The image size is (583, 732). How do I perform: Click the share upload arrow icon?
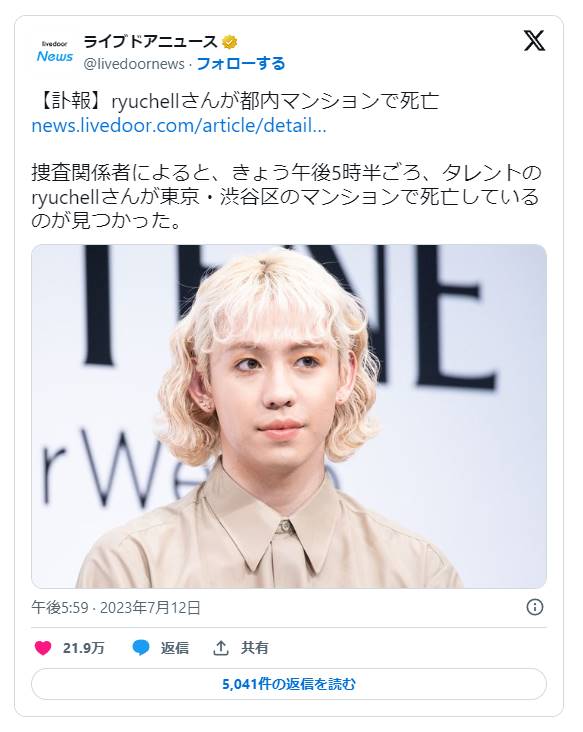[x=221, y=648]
